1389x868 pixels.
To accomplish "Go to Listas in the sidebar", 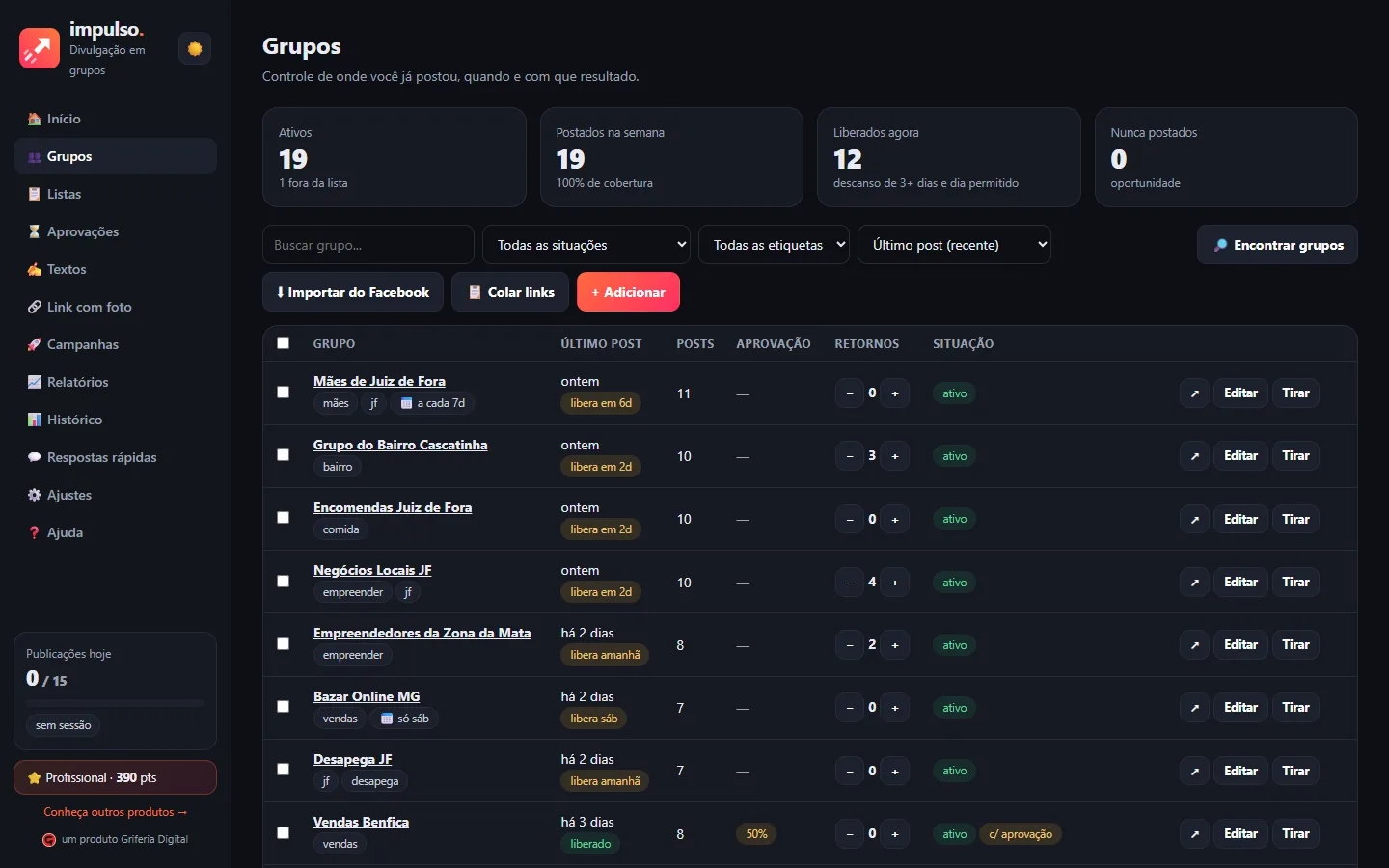I will coord(115,194).
